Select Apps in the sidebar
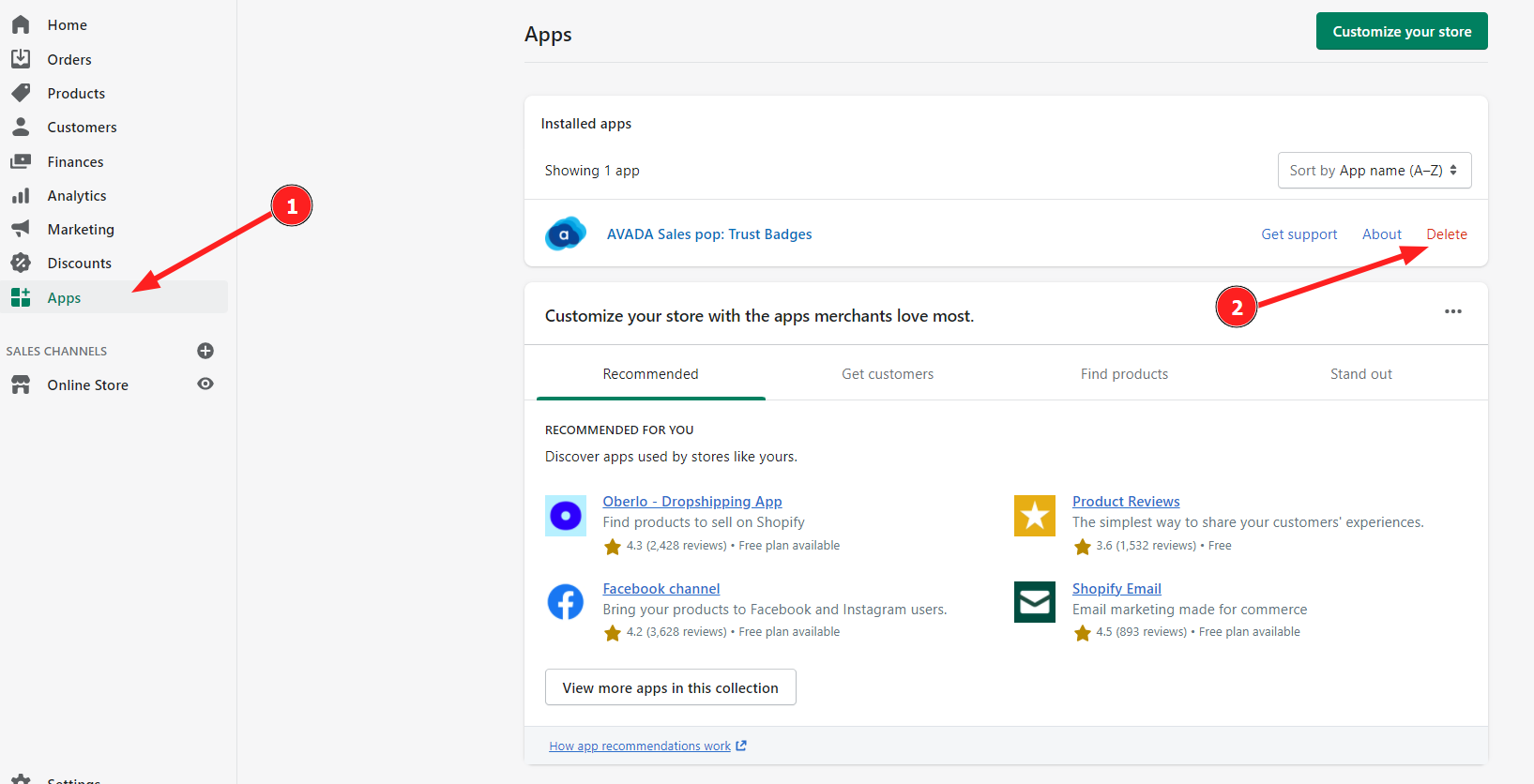The image size is (1534, 784). [x=114, y=297]
